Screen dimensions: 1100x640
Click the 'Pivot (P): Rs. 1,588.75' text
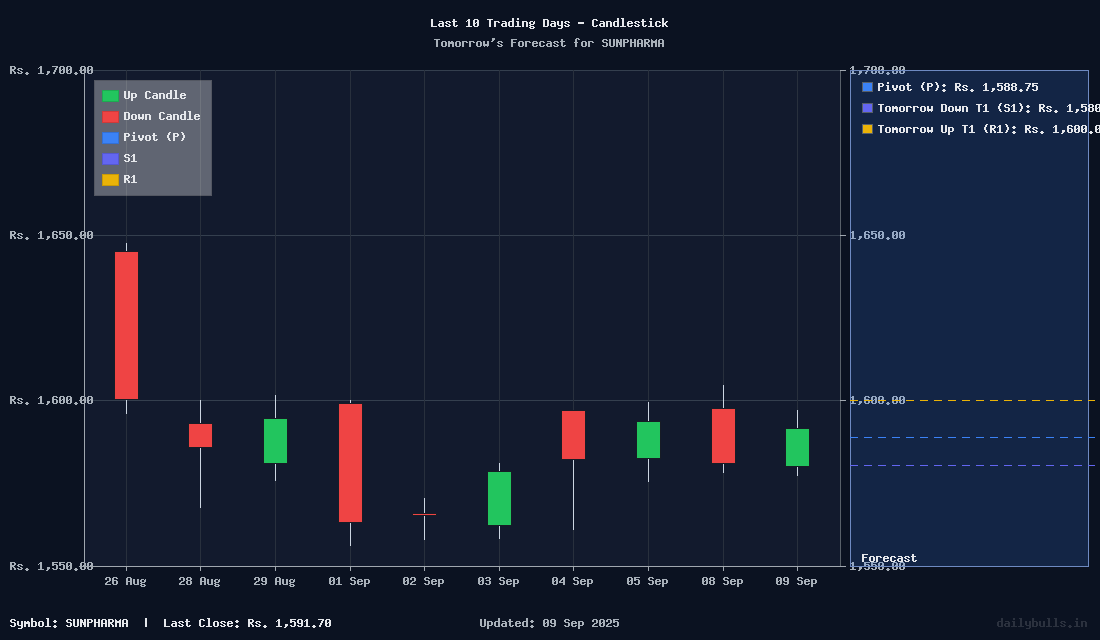coord(958,87)
